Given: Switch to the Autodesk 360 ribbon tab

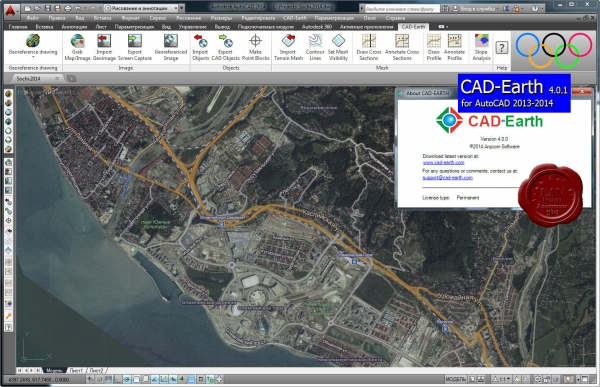Looking at the screenshot, I should pos(316,27).
